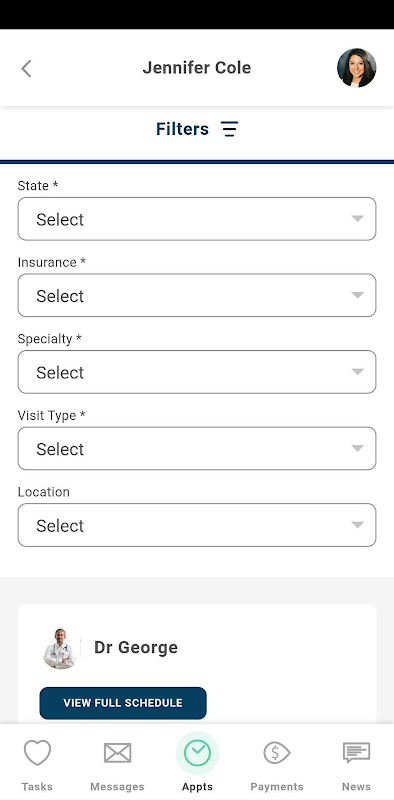The width and height of the screenshot is (394, 800).
Task: Expand the Location dropdown
Action: pyautogui.click(x=197, y=525)
